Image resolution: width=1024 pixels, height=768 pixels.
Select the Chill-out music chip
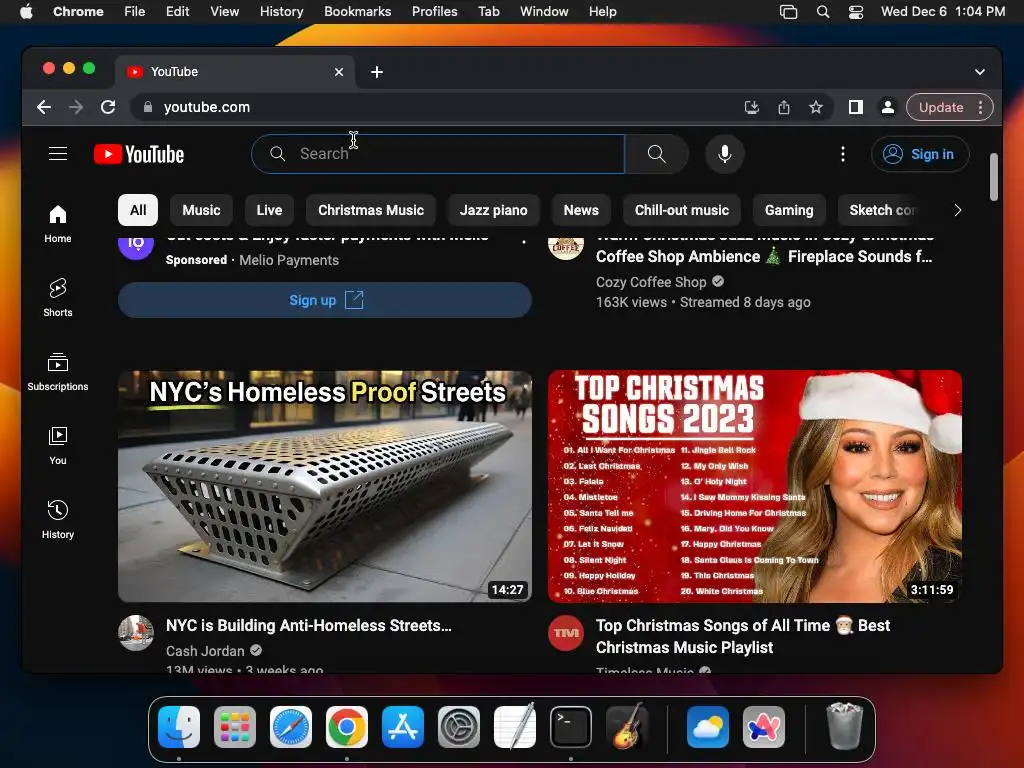click(682, 210)
